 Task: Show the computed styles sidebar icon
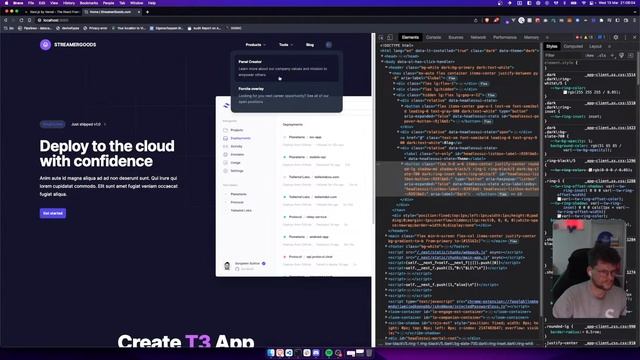pyautogui.click(x=631, y=55)
